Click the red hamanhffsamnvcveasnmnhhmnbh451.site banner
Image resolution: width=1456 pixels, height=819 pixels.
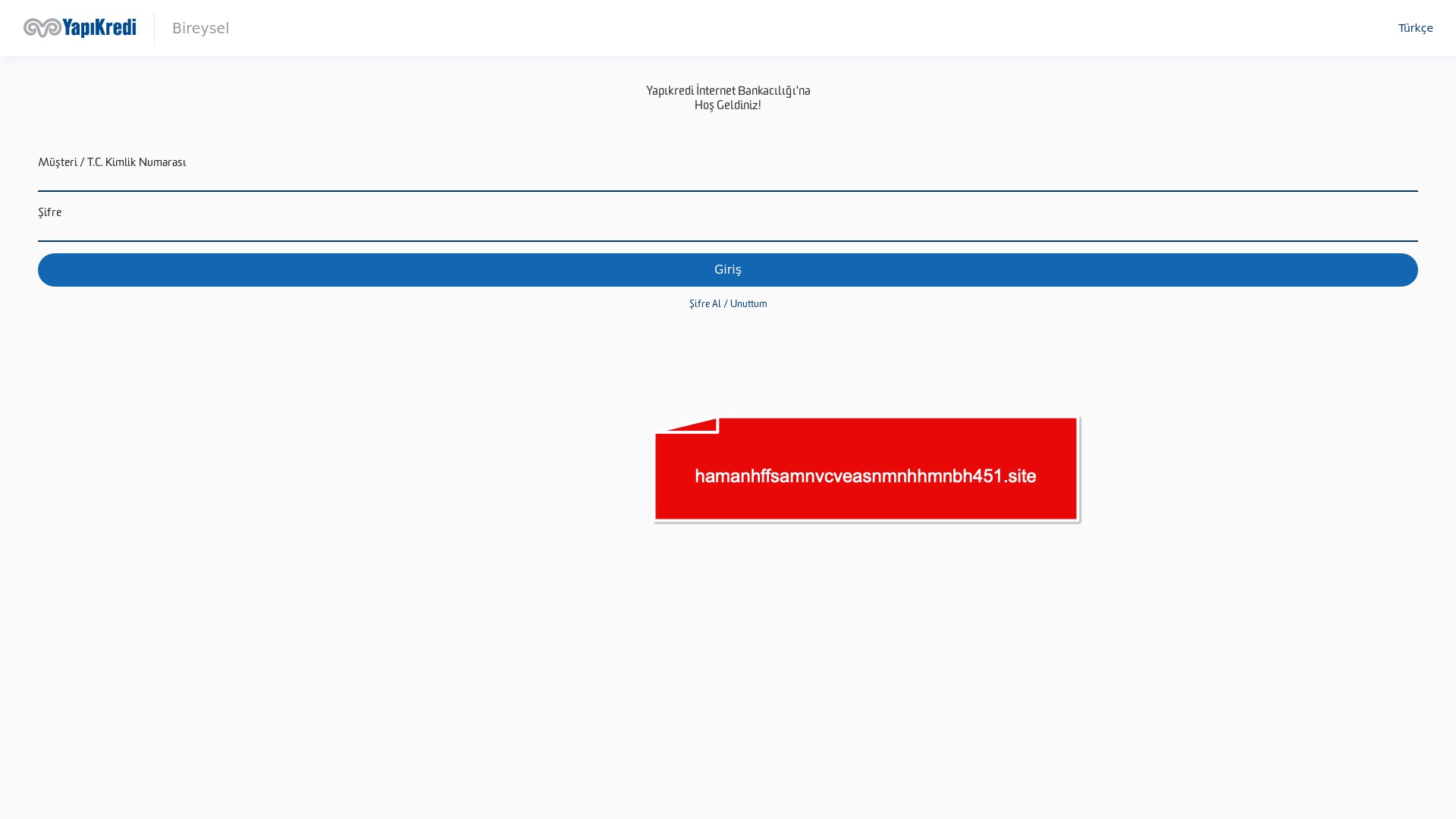[x=867, y=469]
